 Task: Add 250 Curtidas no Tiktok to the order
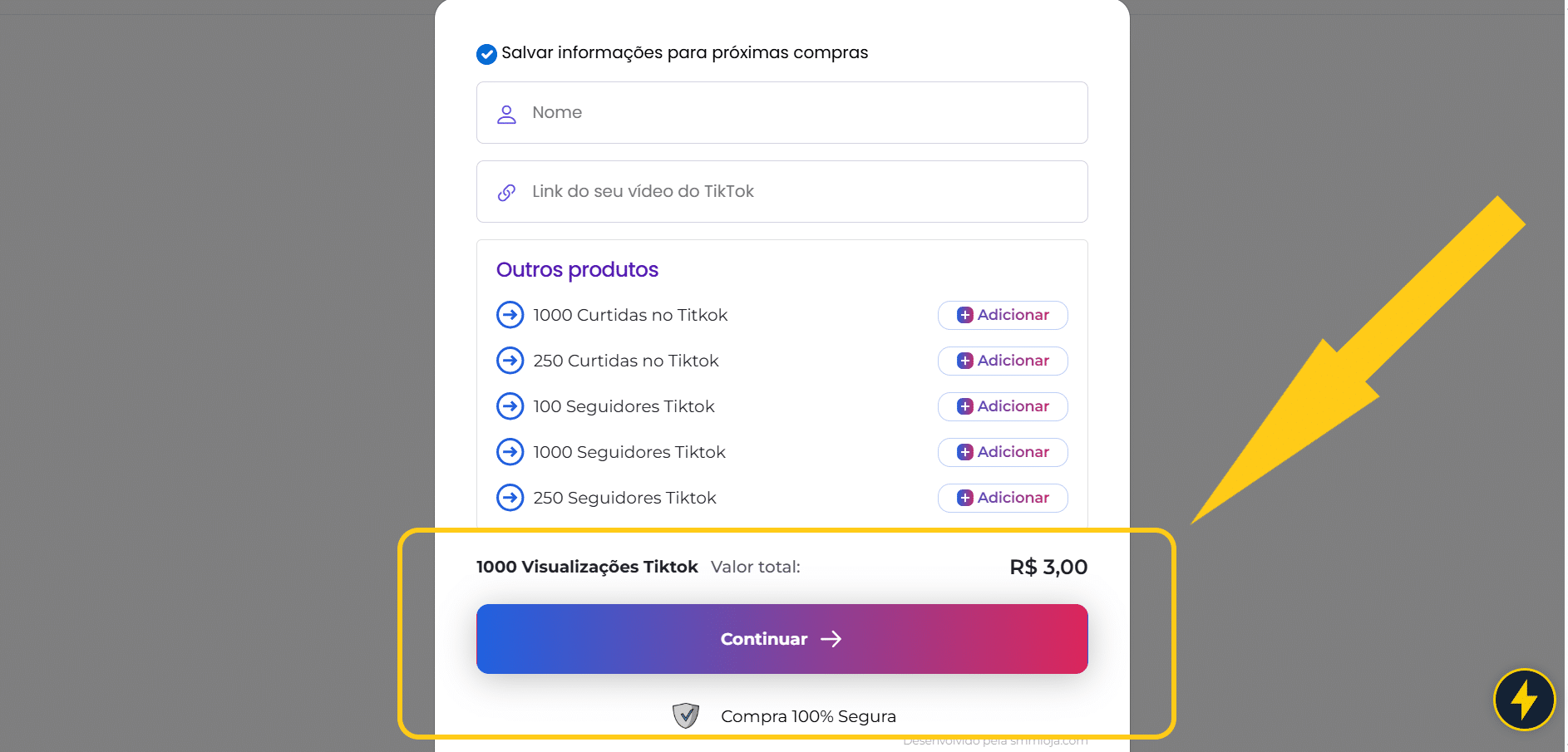(1003, 361)
